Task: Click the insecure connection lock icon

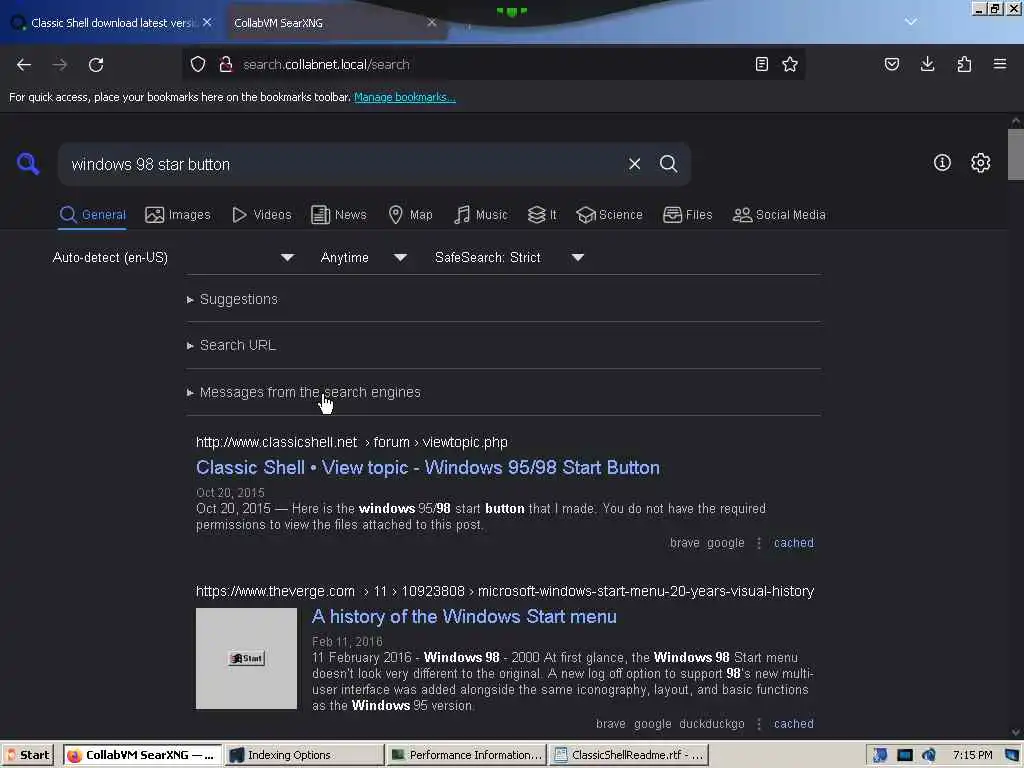Action: point(226,64)
